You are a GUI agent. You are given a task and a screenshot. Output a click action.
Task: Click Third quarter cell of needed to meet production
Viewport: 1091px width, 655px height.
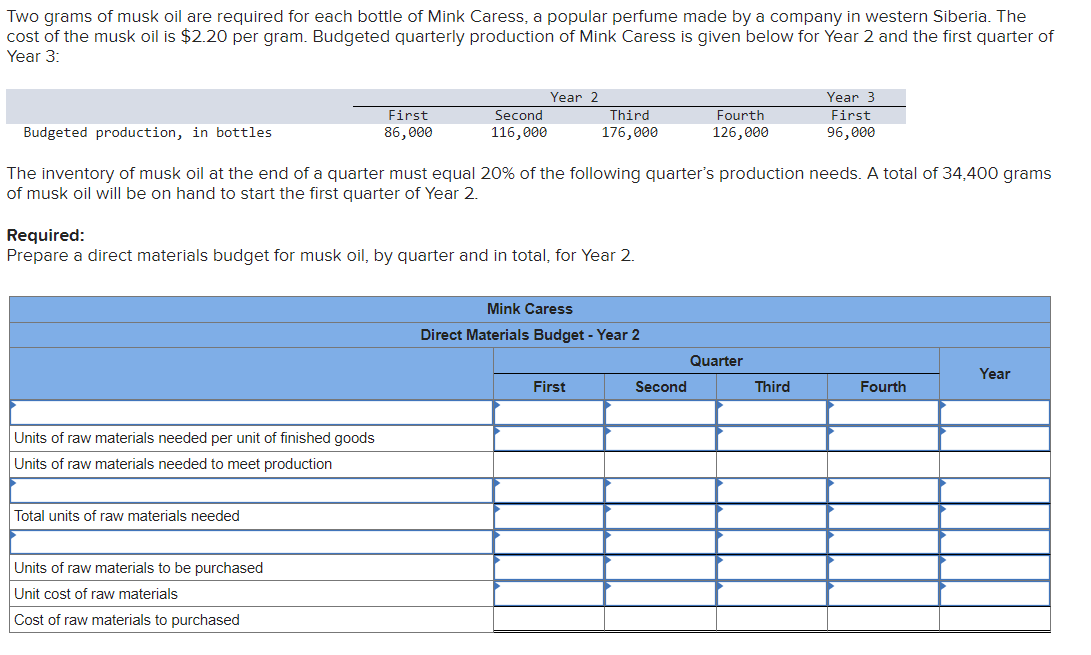(772, 464)
